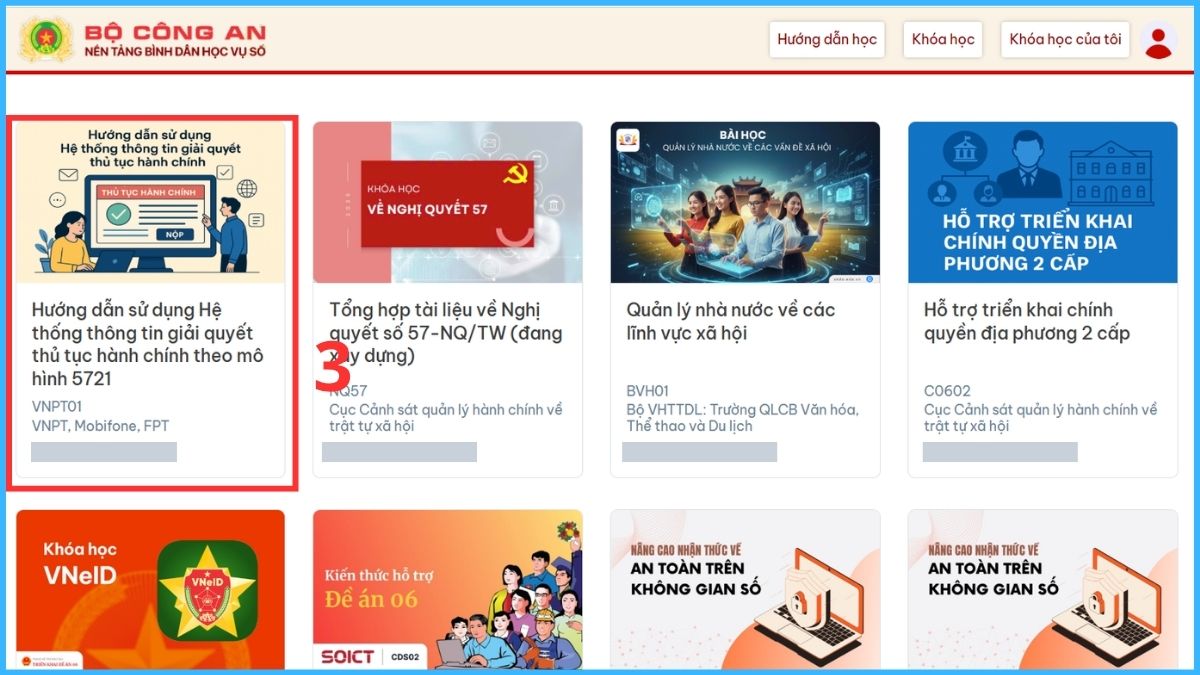Click card title 'Hỗ trợ triển khai chính quyền địa phương 2 cấp'
Viewport: 1200px width, 675px height.
click(x=1027, y=322)
